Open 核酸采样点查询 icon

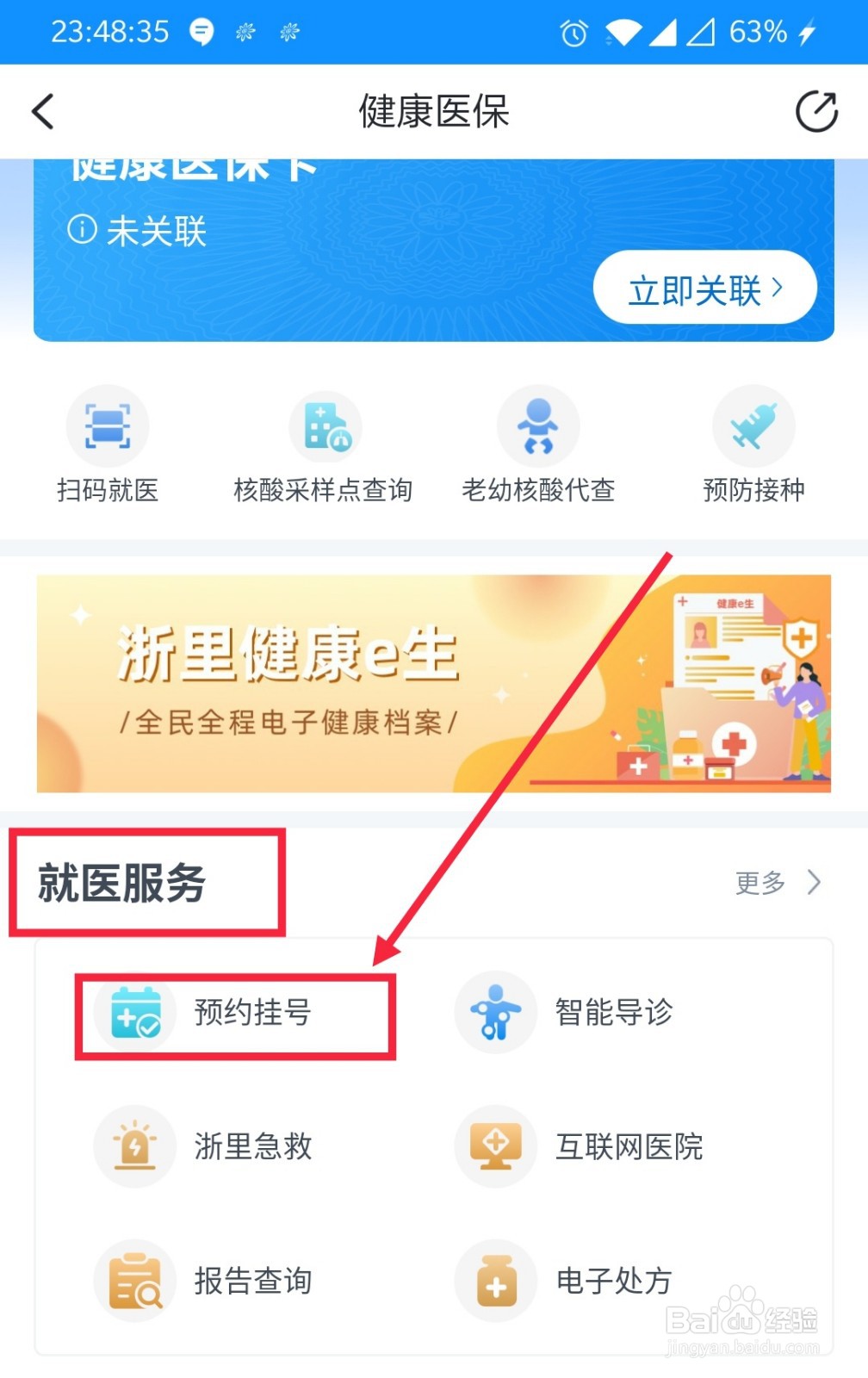pos(325,426)
